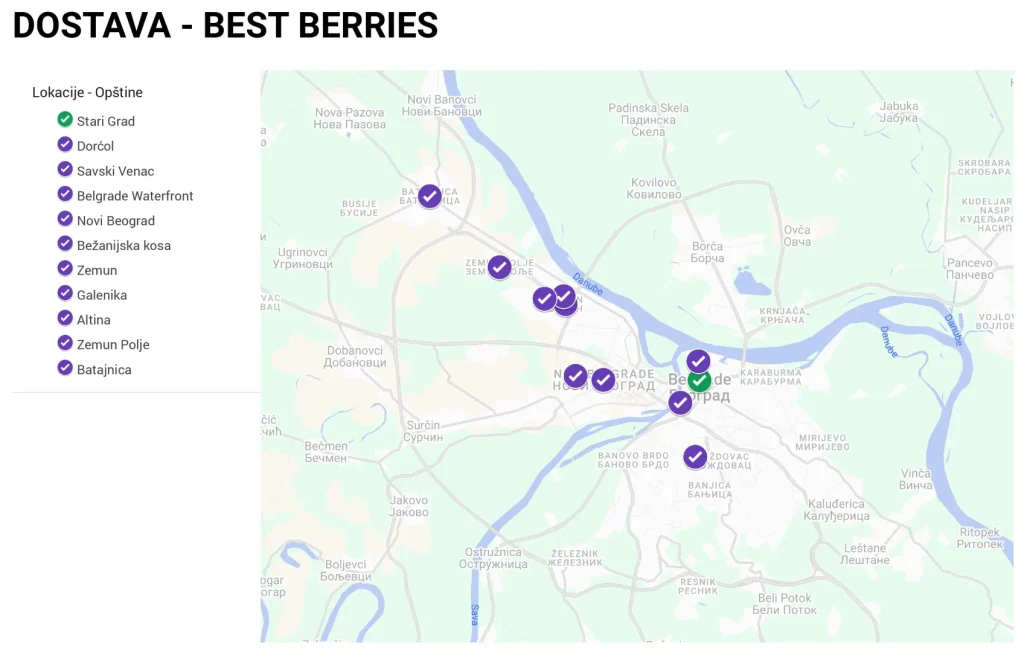Click the Novi Beograd legend label
This screenshot has height=652, width=1024.
point(116,221)
